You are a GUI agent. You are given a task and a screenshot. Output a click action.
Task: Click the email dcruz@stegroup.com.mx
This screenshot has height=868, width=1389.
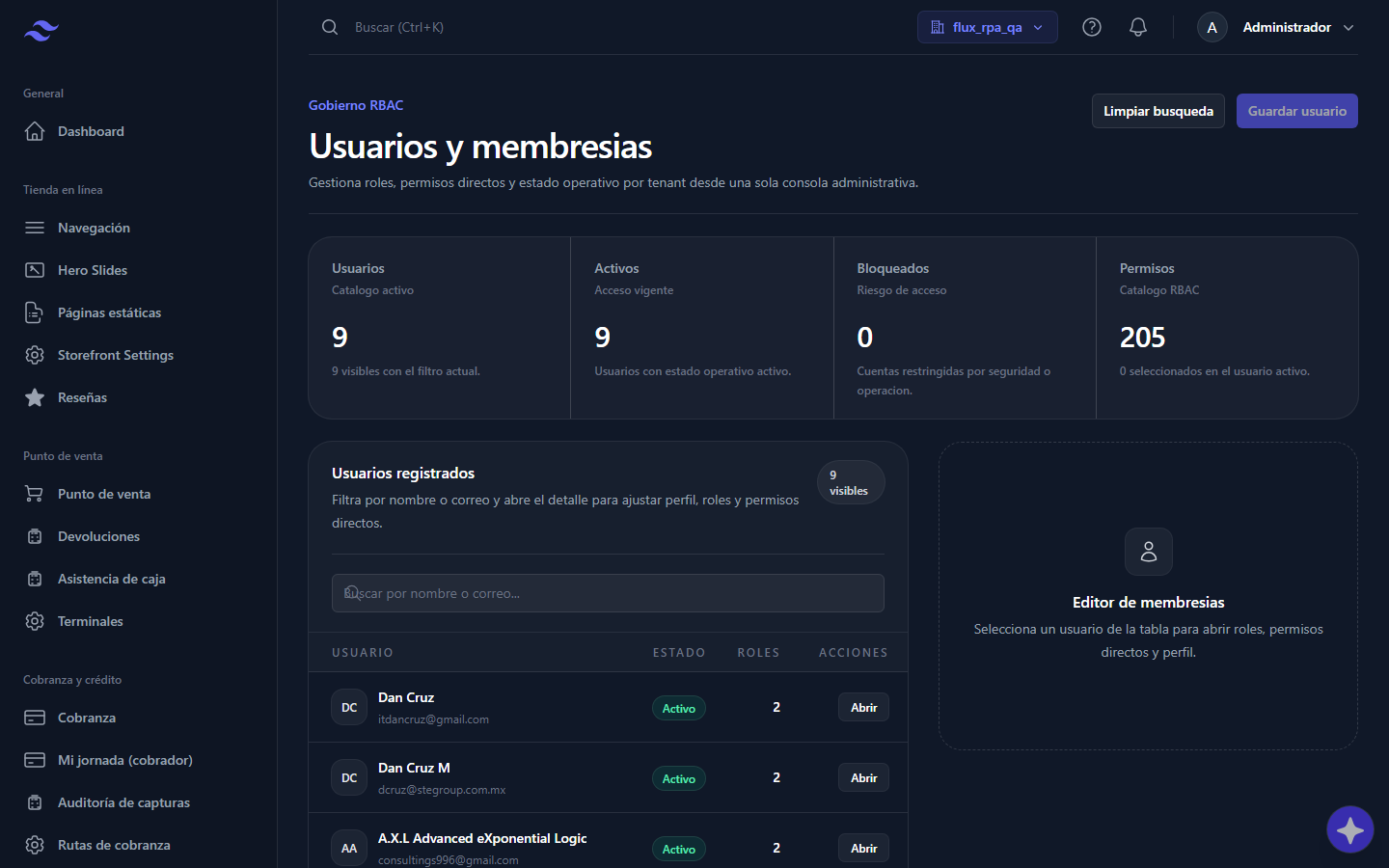pyautogui.click(x=442, y=790)
